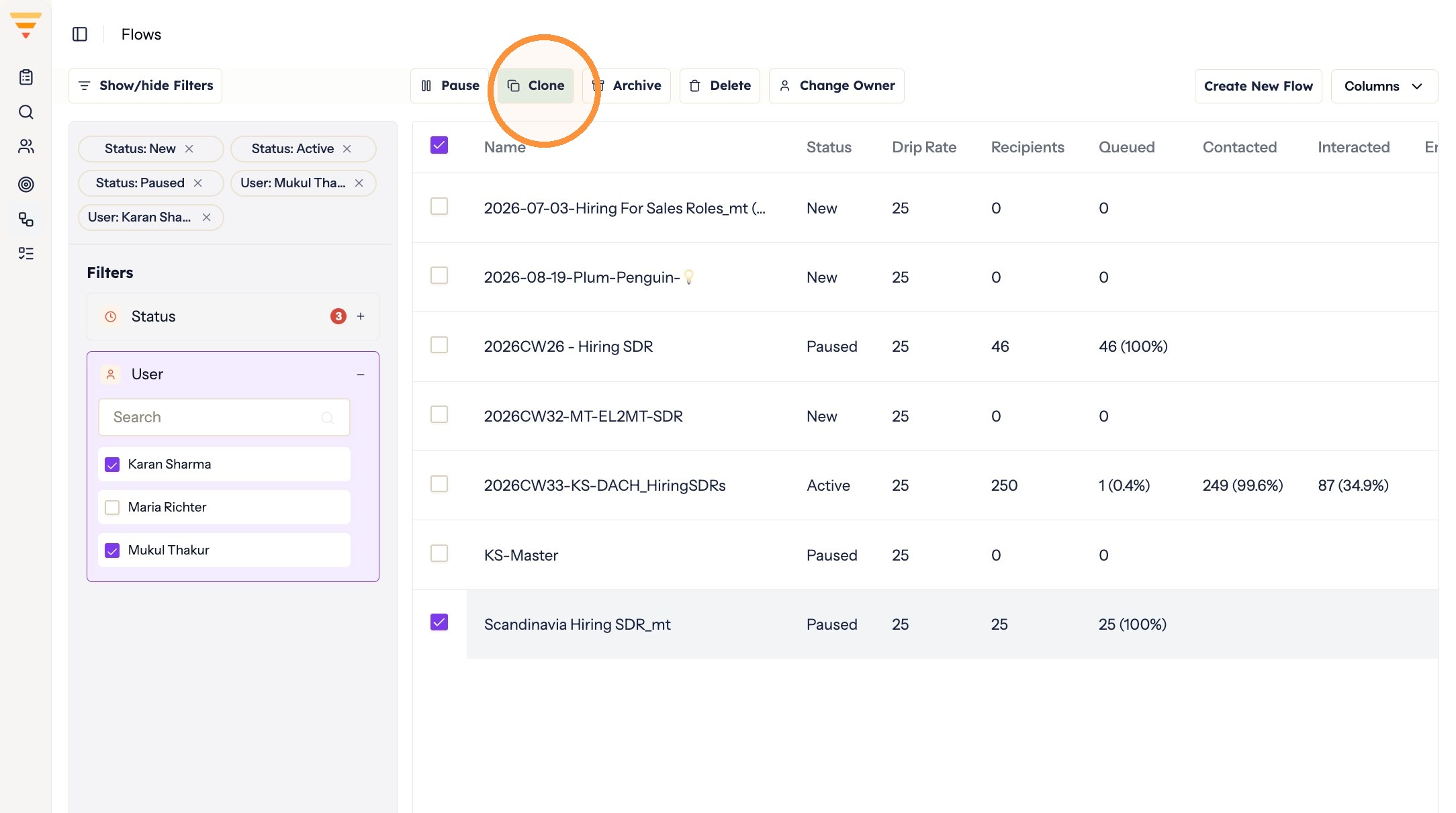Viewport: 1456px width, 813px height.
Task: Remove the User: Mukul Tha... chip
Action: 359,183
